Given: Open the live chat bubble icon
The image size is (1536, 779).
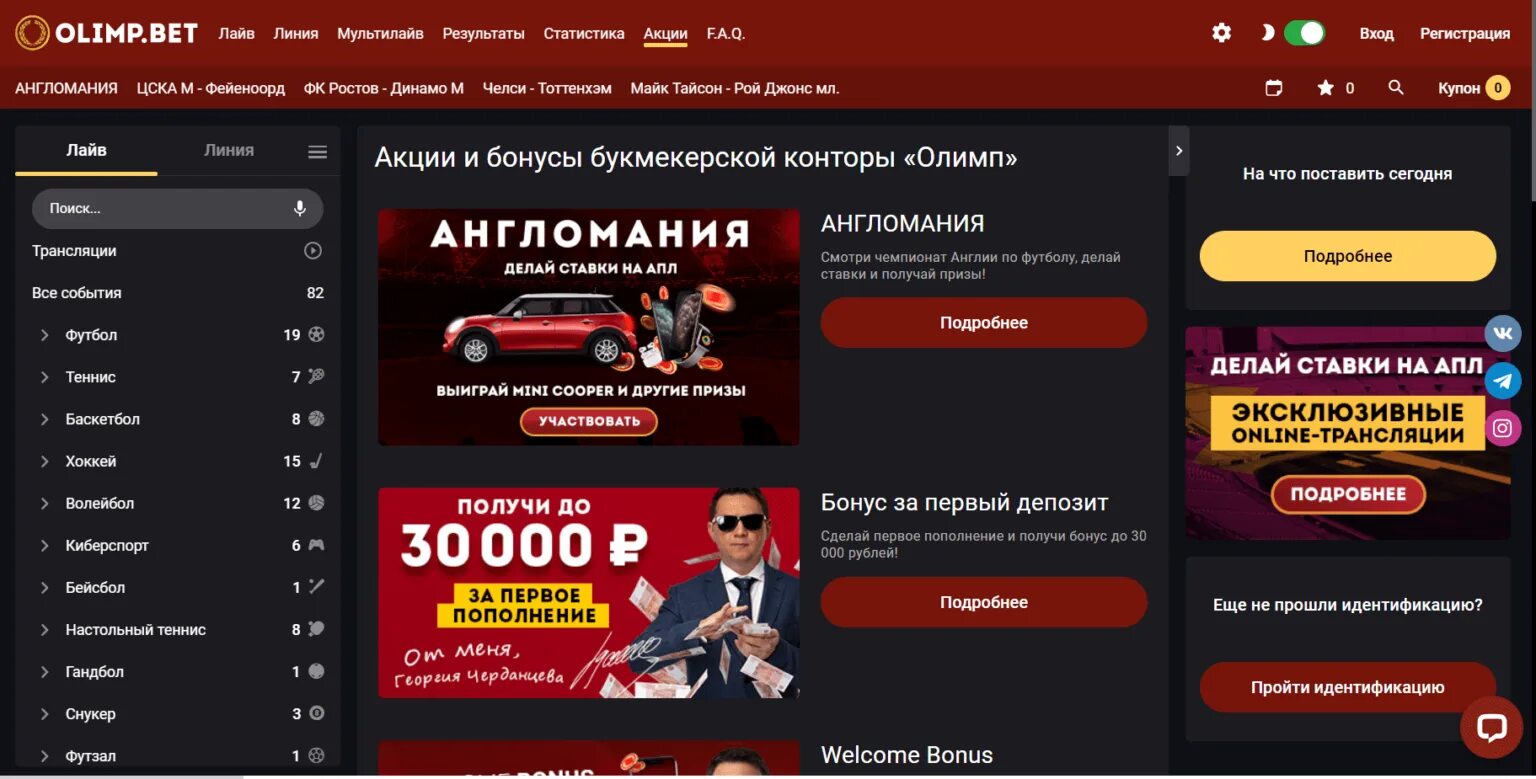Looking at the screenshot, I should click(x=1491, y=727).
